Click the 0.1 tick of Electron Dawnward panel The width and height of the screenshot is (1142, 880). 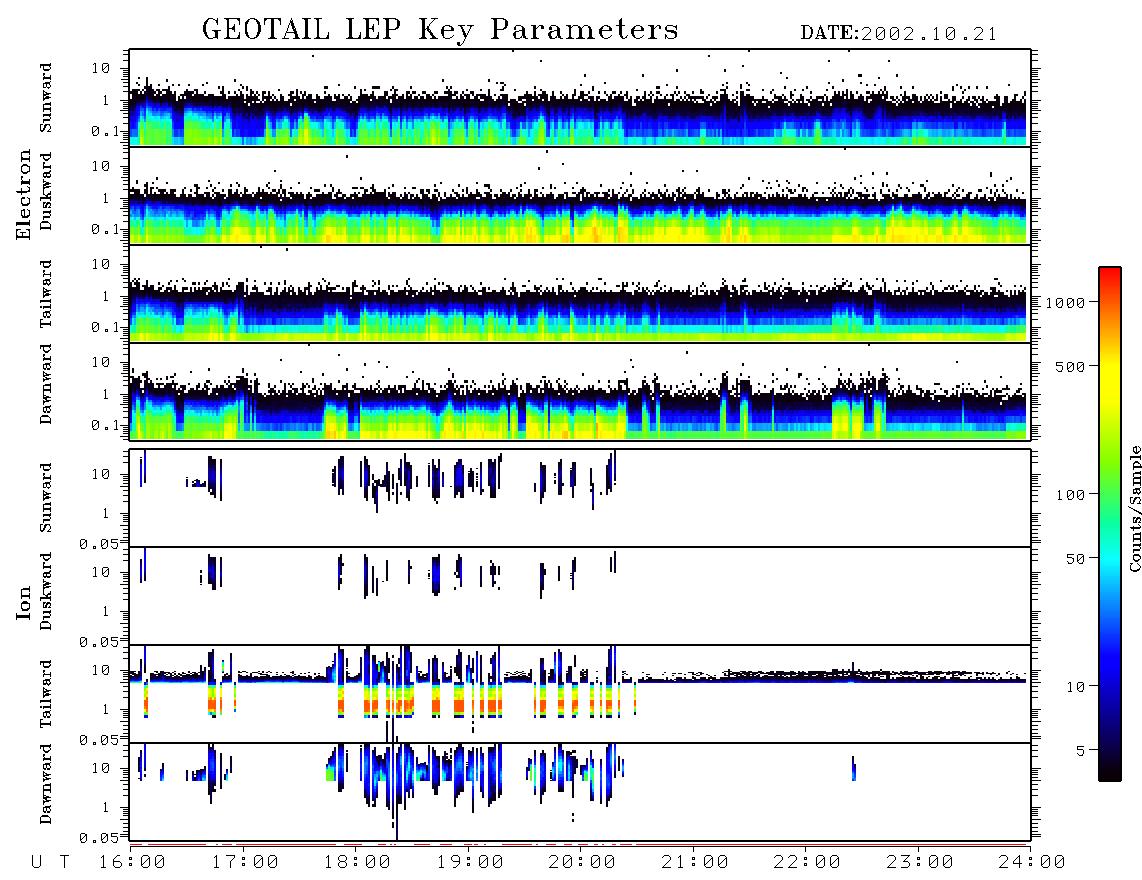pyautogui.click(x=106, y=425)
